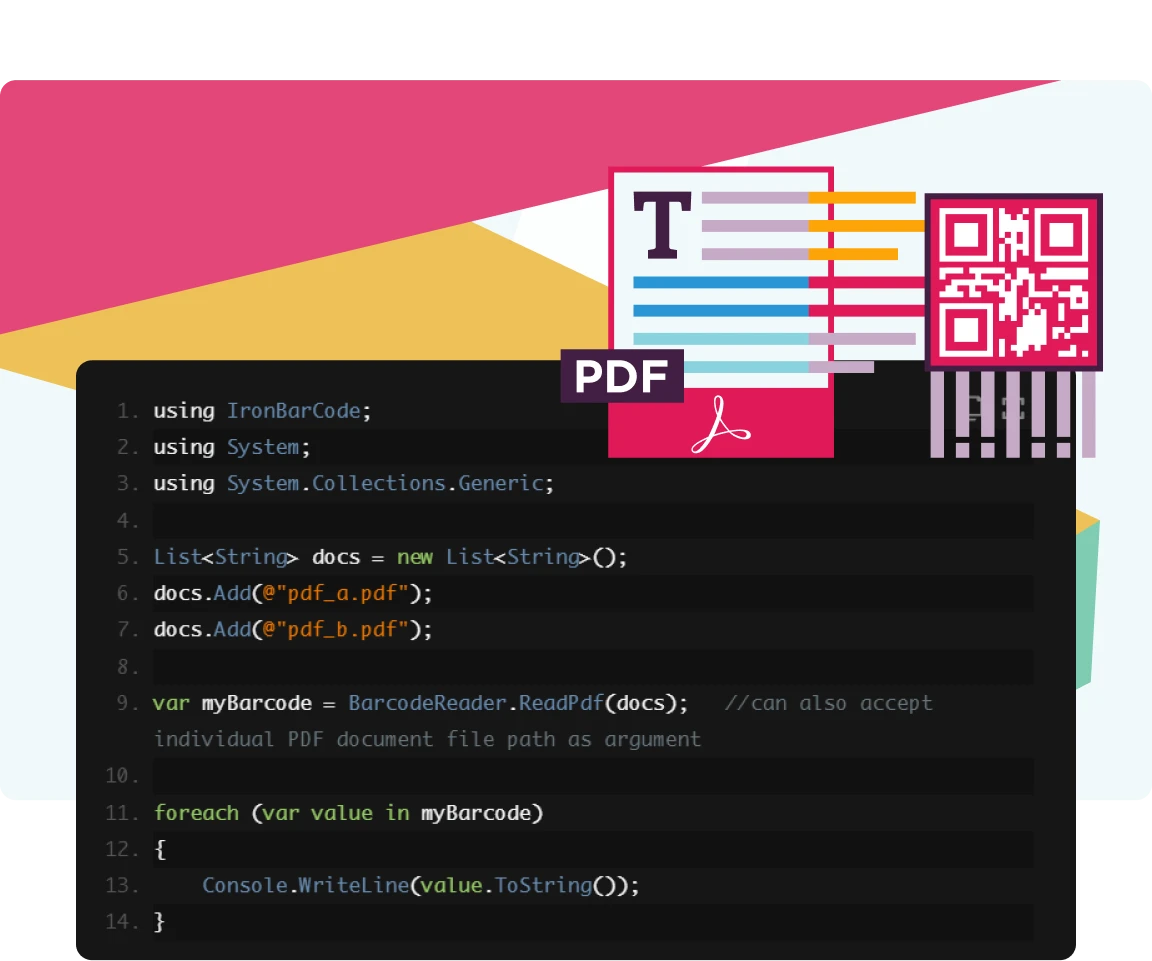Click 'Console.WriteLine' on line 13
The width and height of the screenshot is (1152, 961).
[x=306, y=885]
